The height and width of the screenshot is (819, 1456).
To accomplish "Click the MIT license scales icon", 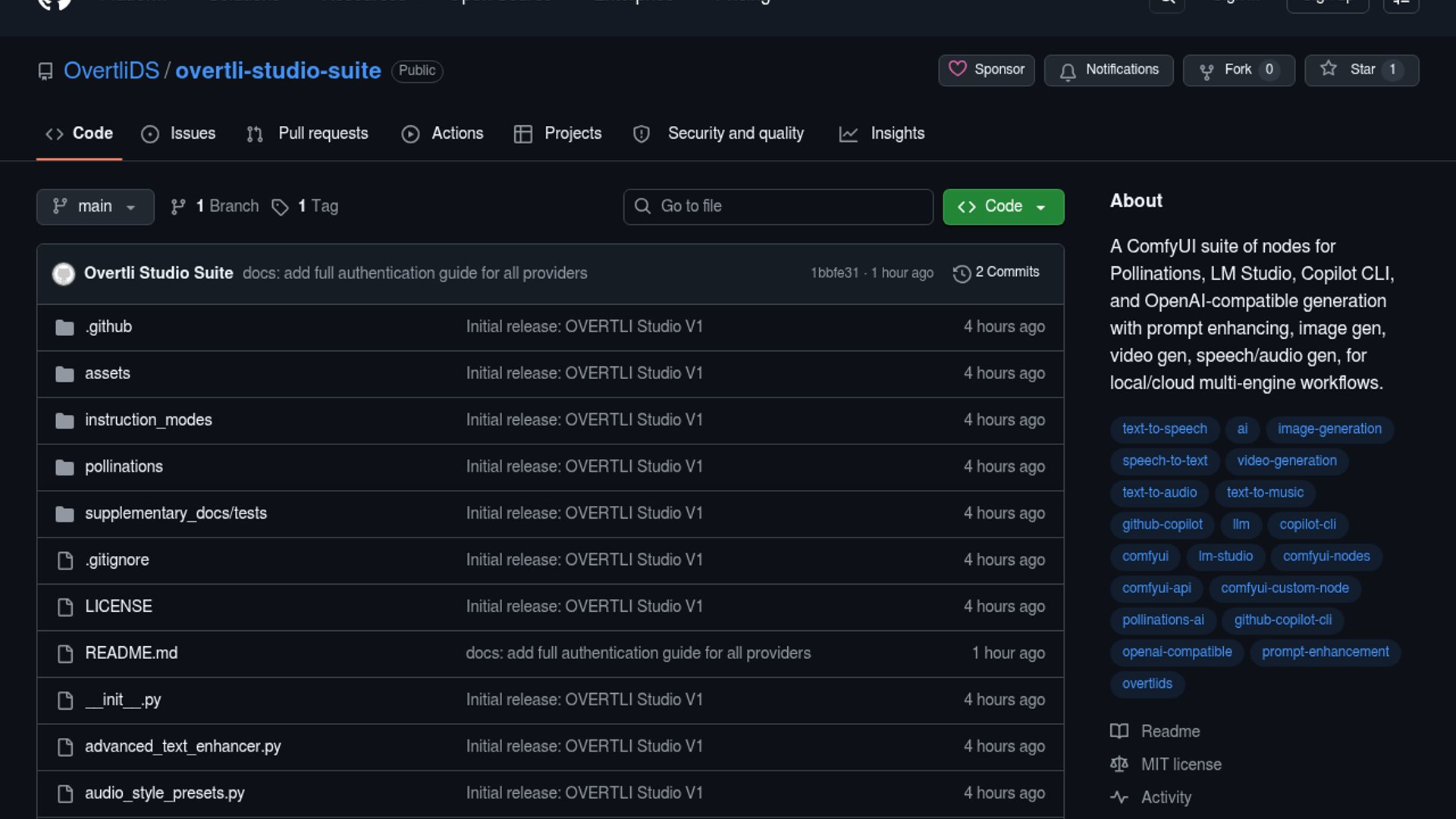I will tap(1119, 764).
